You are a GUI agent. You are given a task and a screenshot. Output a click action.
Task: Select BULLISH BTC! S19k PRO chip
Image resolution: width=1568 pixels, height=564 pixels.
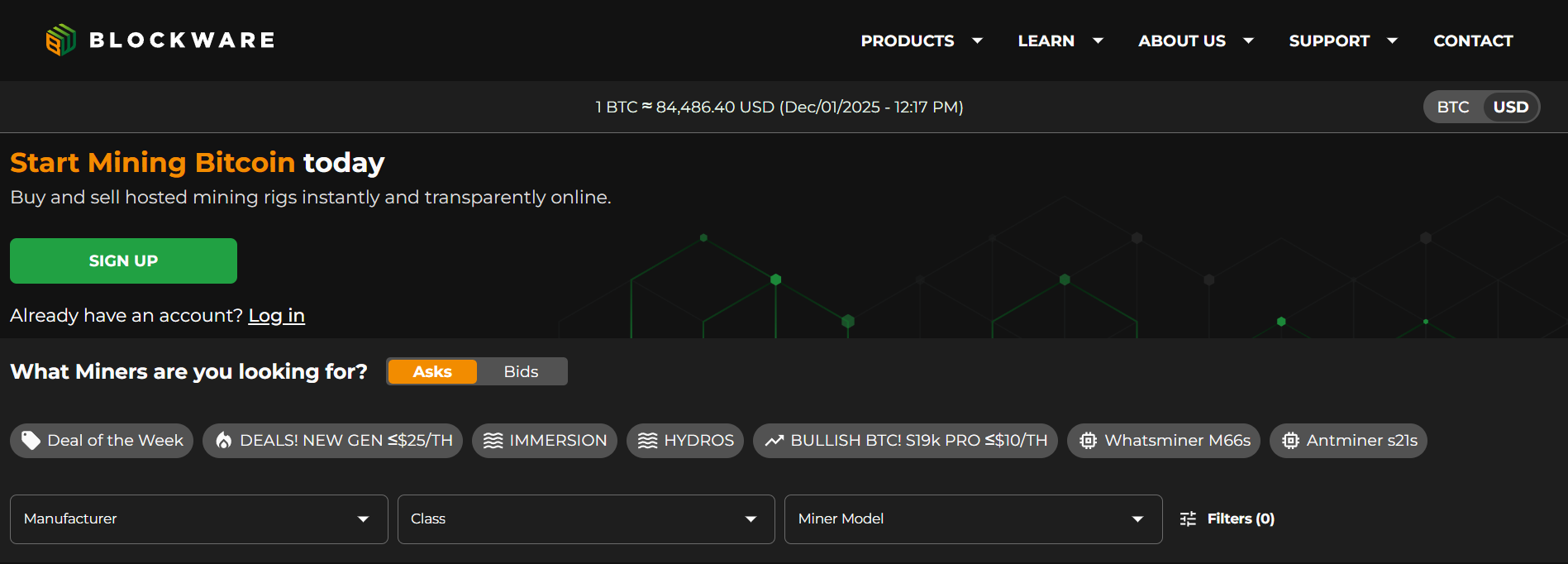click(905, 441)
